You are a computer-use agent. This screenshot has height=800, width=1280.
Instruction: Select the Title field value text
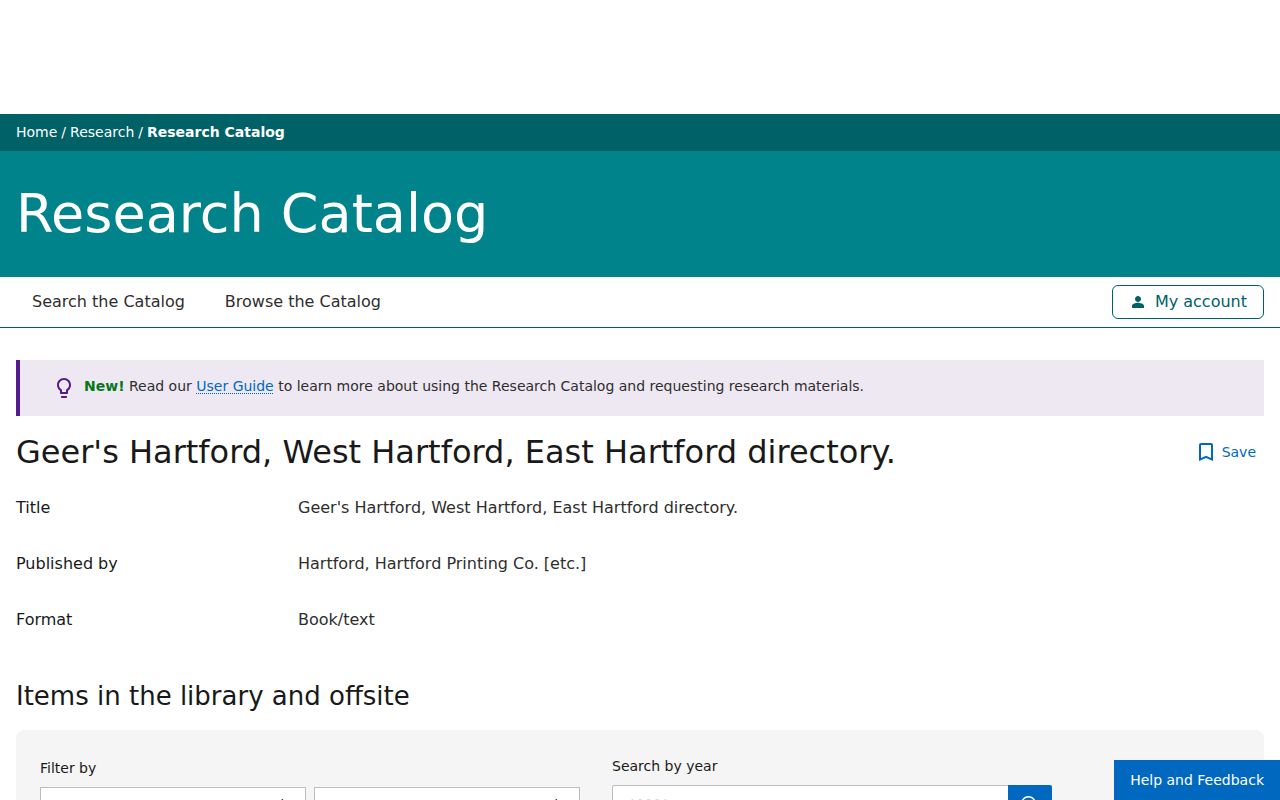click(x=518, y=507)
